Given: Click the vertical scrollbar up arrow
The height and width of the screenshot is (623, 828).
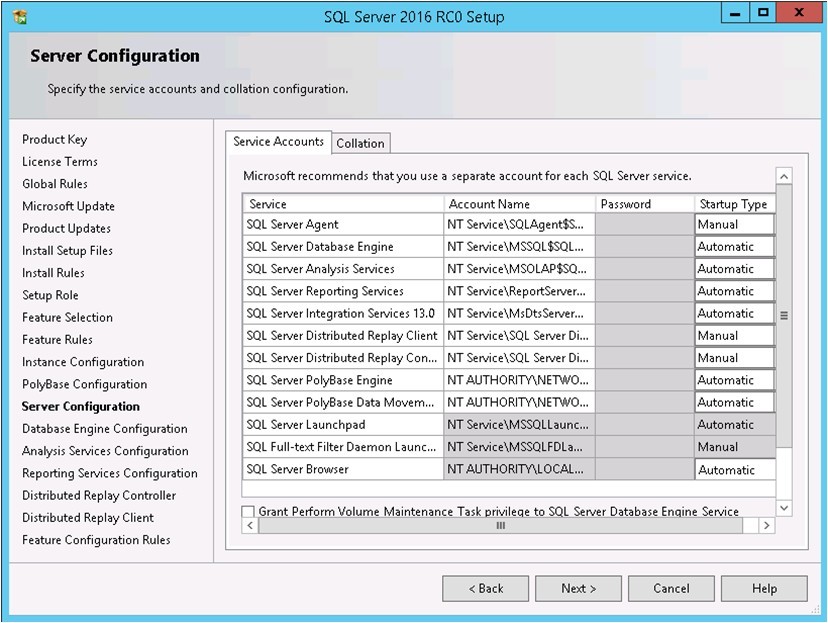Looking at the screenshot, I should [784, 176].
